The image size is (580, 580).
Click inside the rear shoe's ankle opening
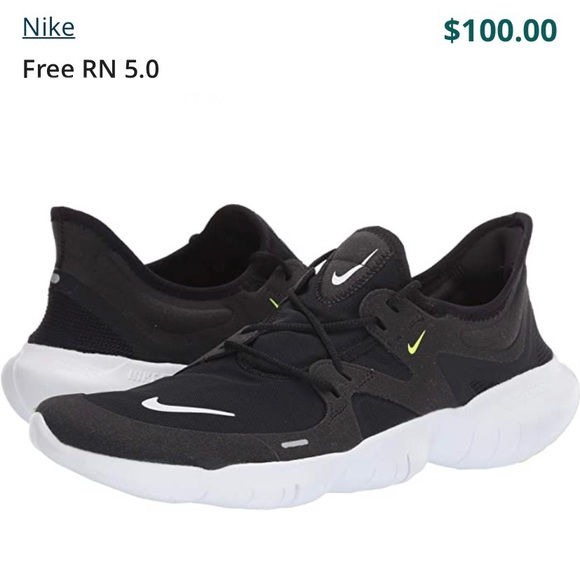(215, 252)
